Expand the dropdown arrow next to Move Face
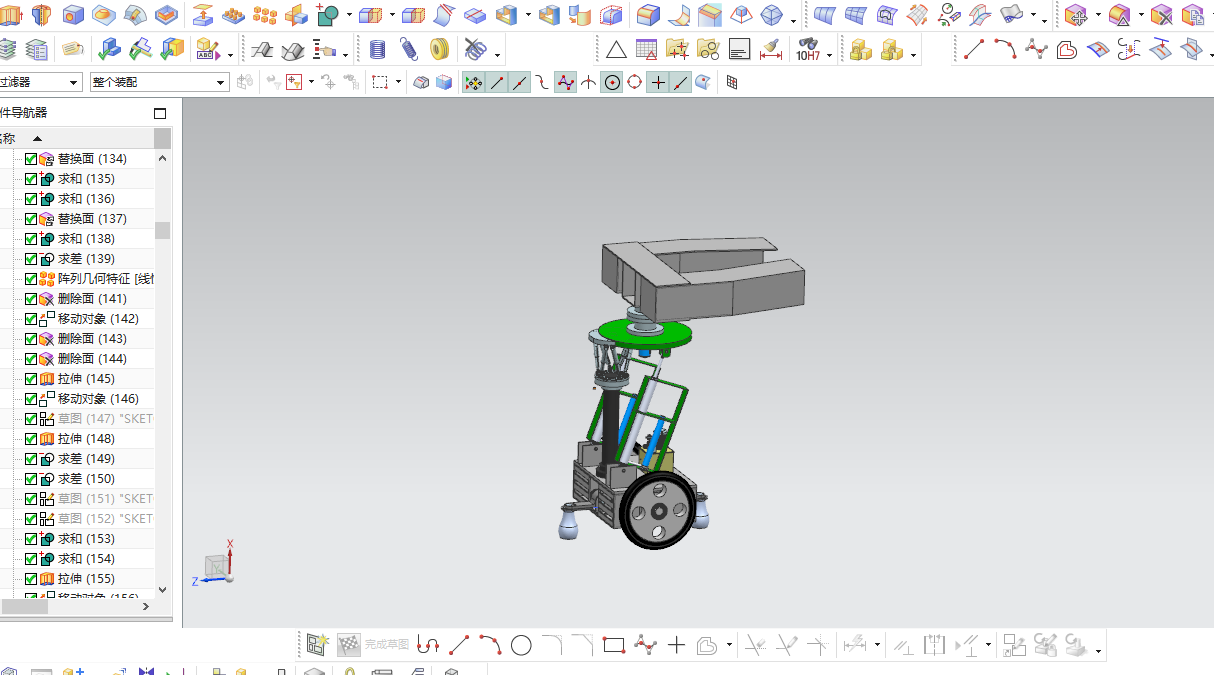The image size is (1214, 675). 1097,16
